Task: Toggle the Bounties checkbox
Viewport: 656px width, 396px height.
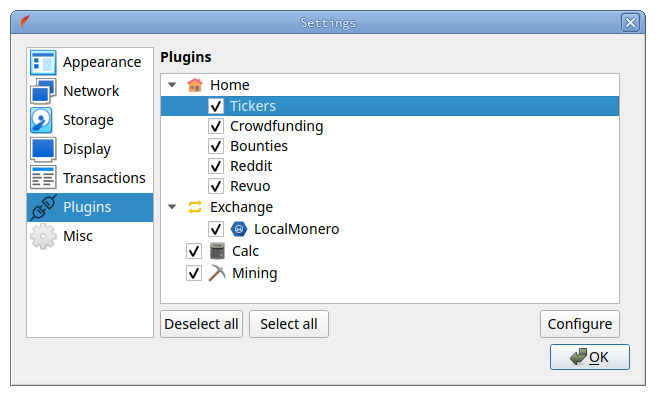Action: click(216, 146)
